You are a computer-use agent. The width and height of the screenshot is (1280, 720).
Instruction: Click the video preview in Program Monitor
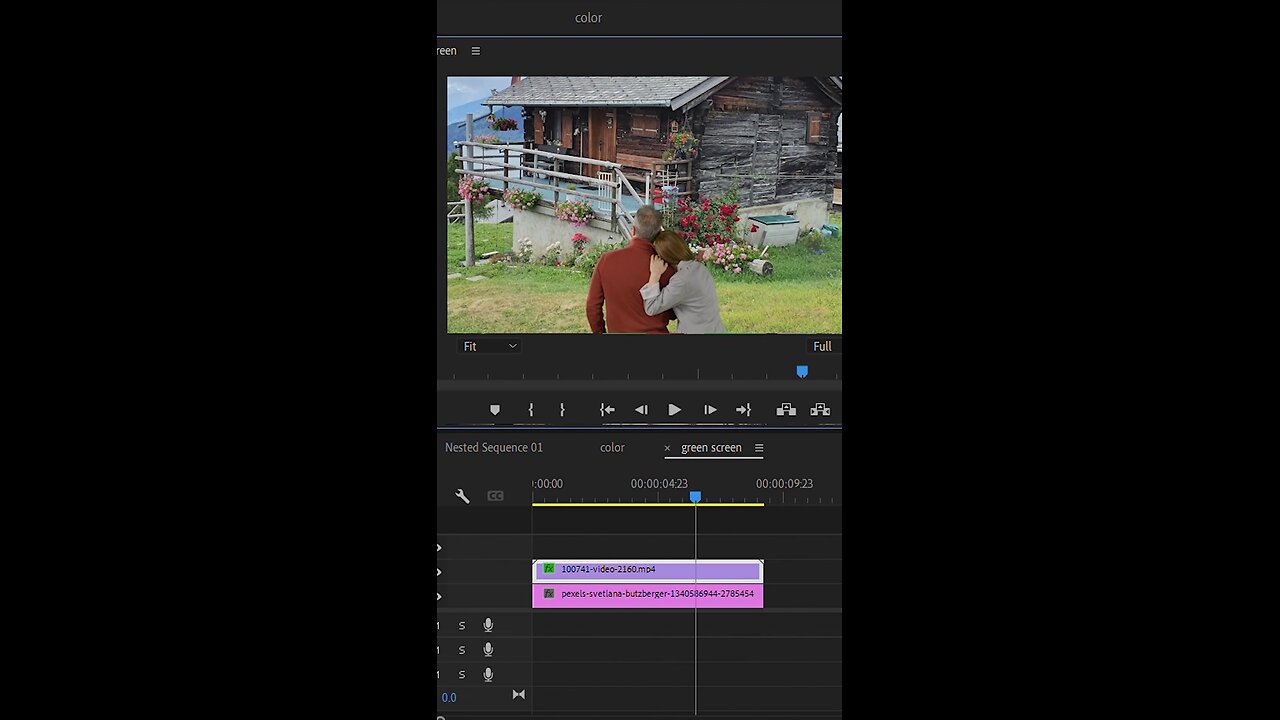point(644,205)
